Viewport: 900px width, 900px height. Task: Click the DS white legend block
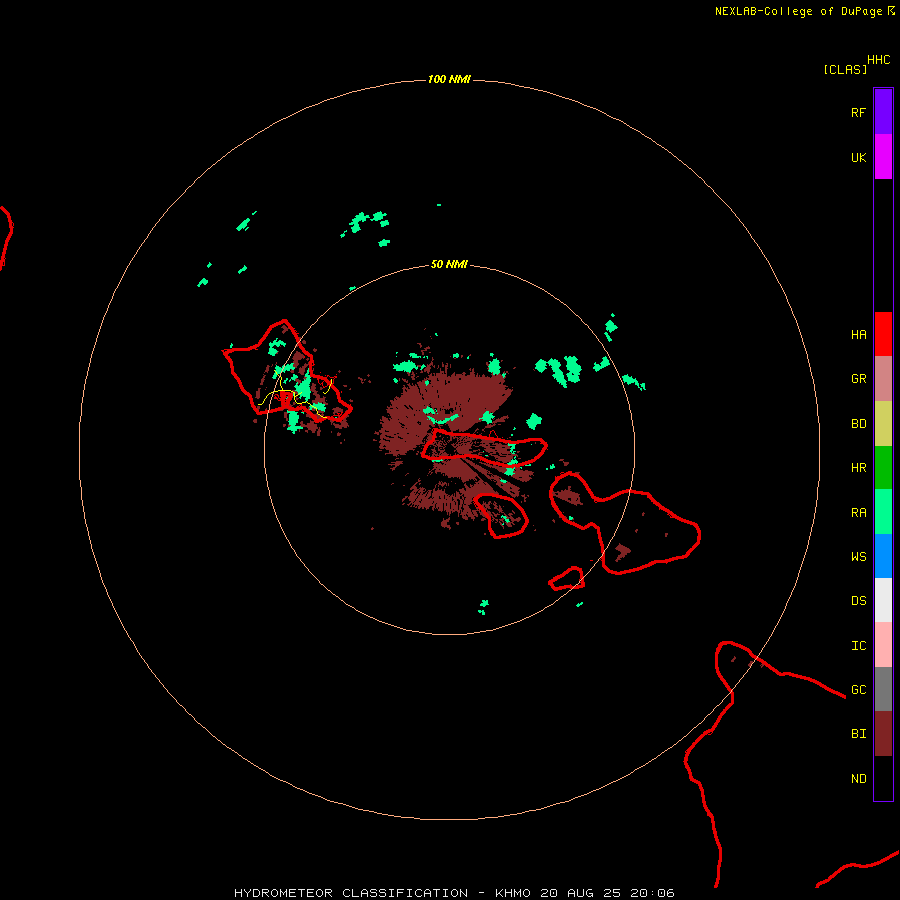pyautogui.click(x=883, y=600)
